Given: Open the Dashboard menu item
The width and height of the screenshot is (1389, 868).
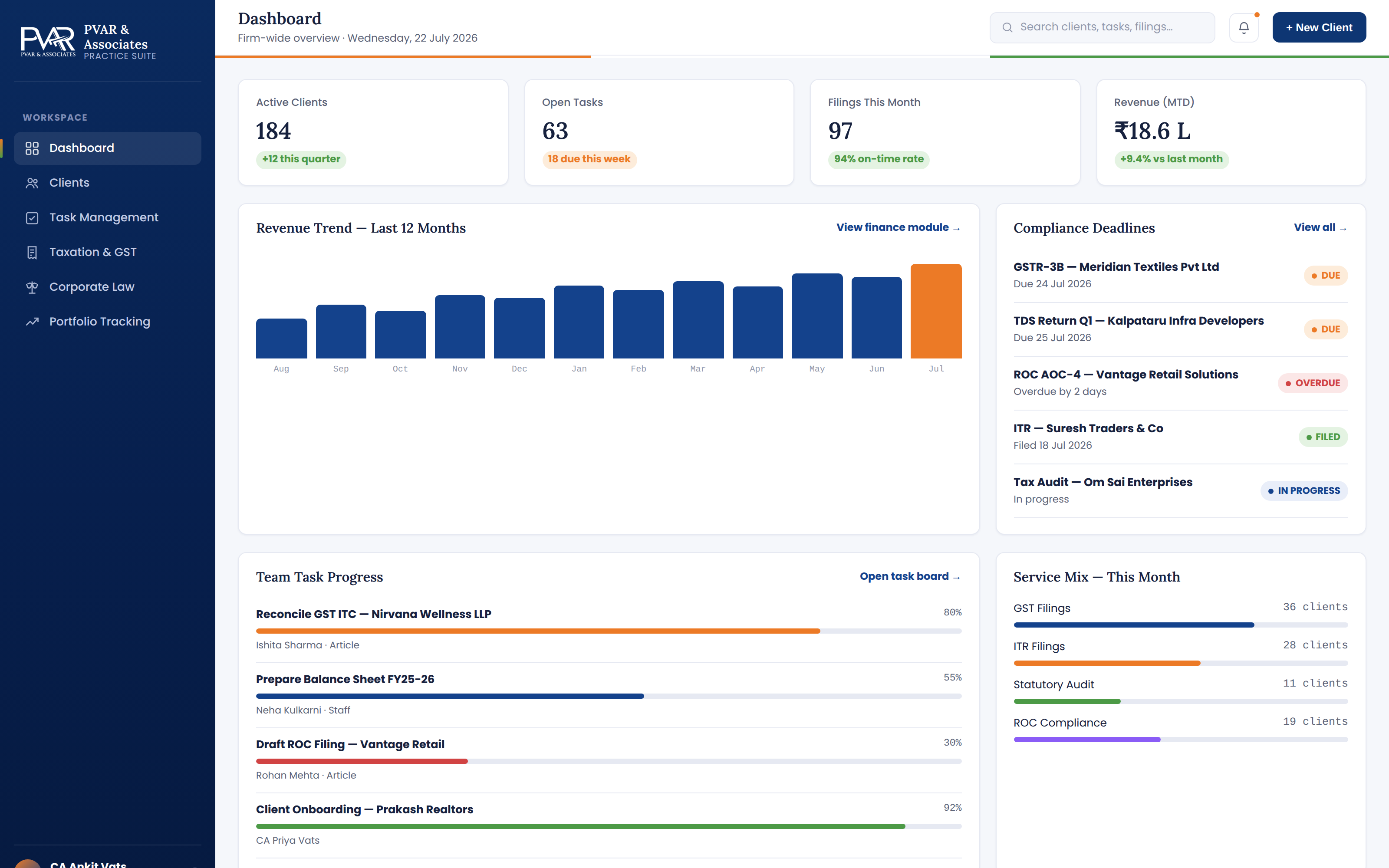Looking at the screenshot, I should click(107, 148).
